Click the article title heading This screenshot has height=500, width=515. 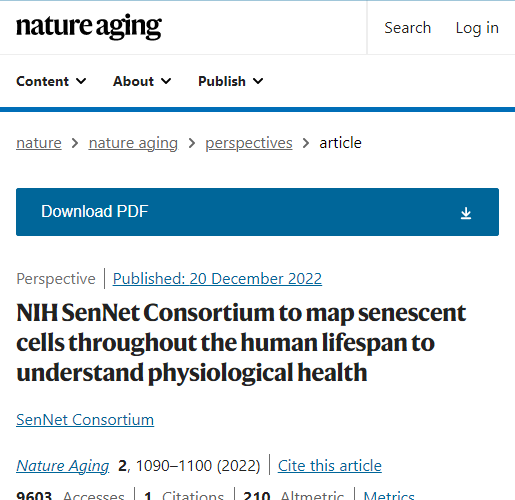pos(241,343)
